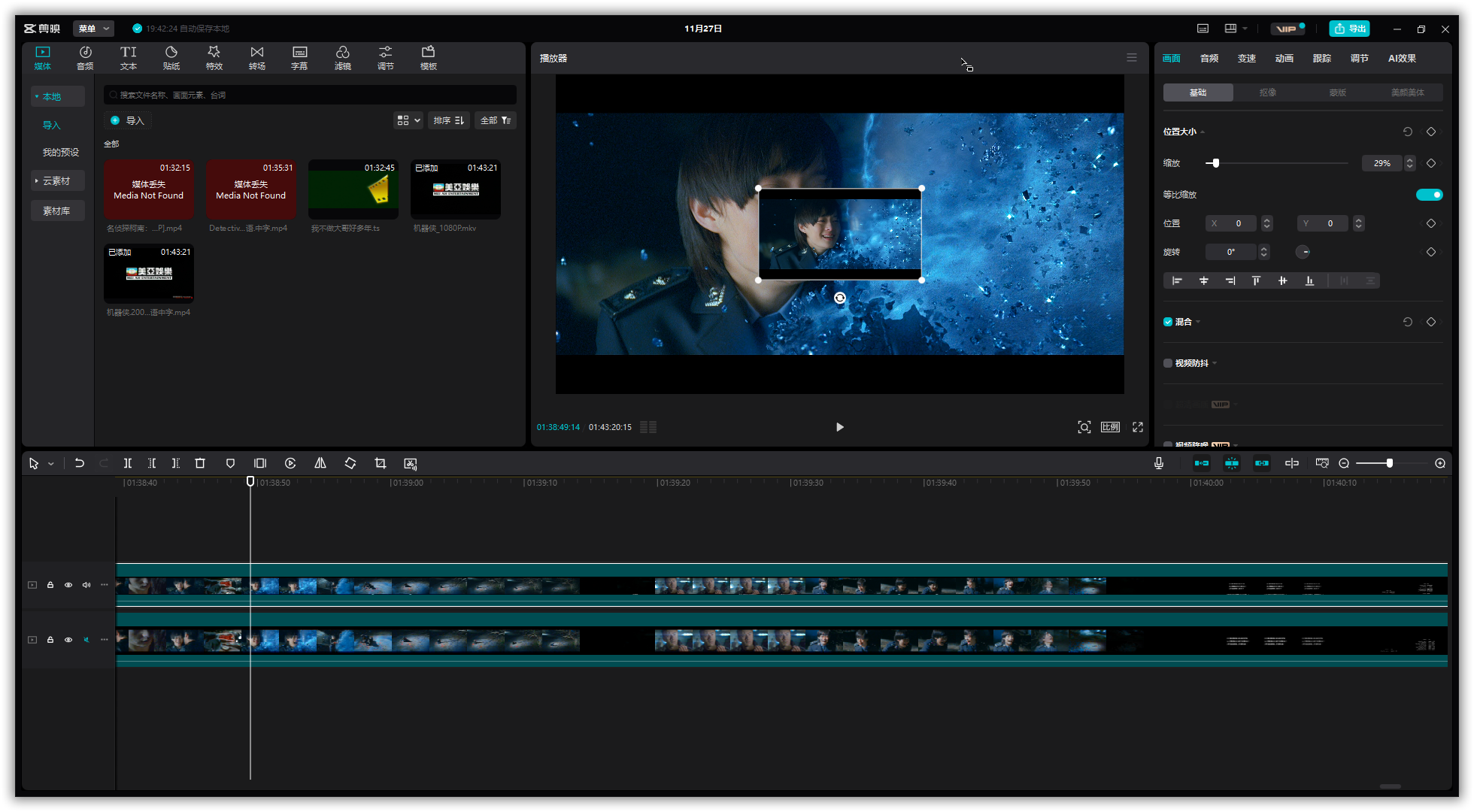Click the undo arrow icon

click(x=80, y=463)
